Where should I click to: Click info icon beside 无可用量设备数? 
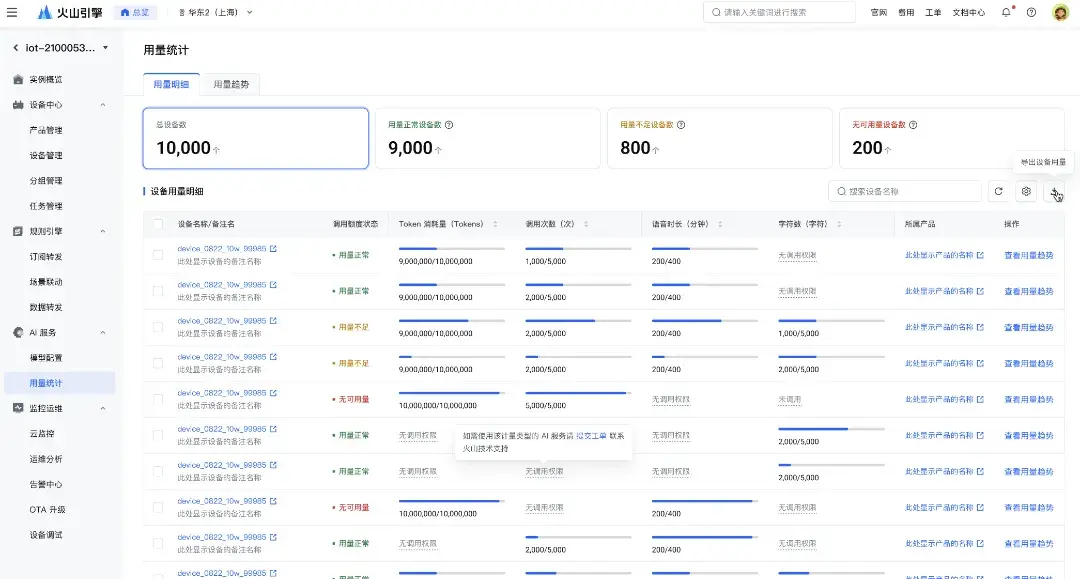point(913,125)
